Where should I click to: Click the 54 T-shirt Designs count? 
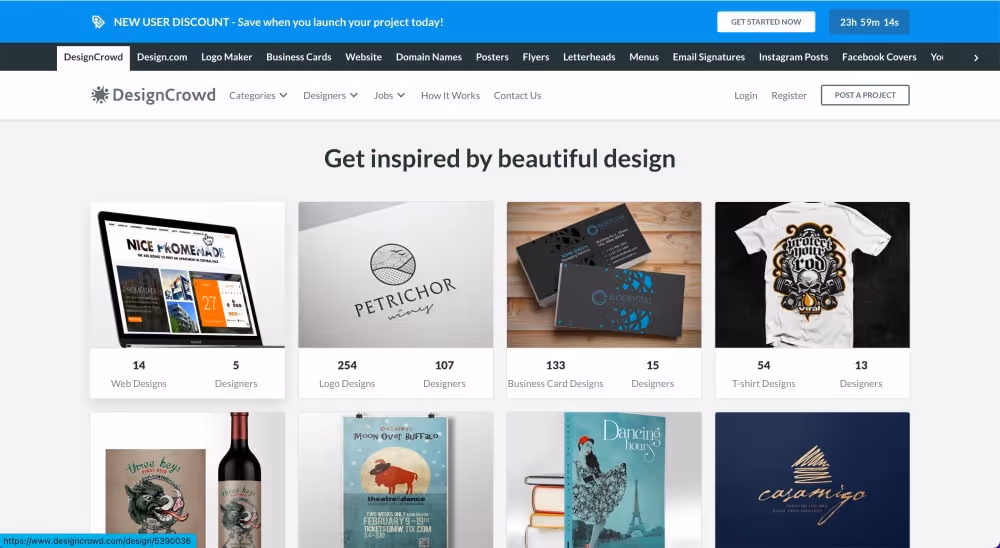coord(763,374)
